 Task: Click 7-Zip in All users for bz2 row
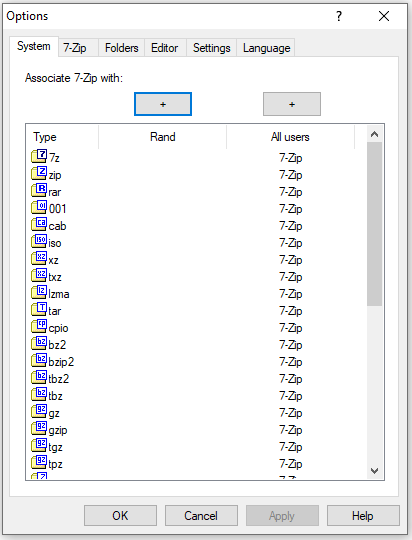tap(291, 345)
